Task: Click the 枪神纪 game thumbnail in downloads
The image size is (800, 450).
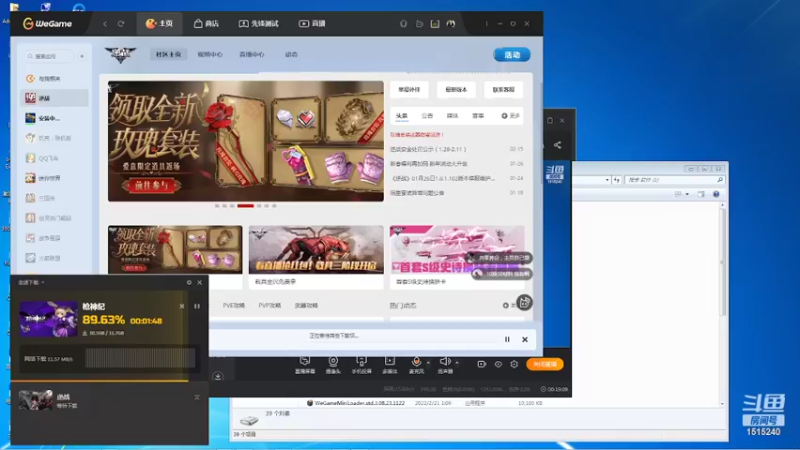Action: (x=48, y=319)
